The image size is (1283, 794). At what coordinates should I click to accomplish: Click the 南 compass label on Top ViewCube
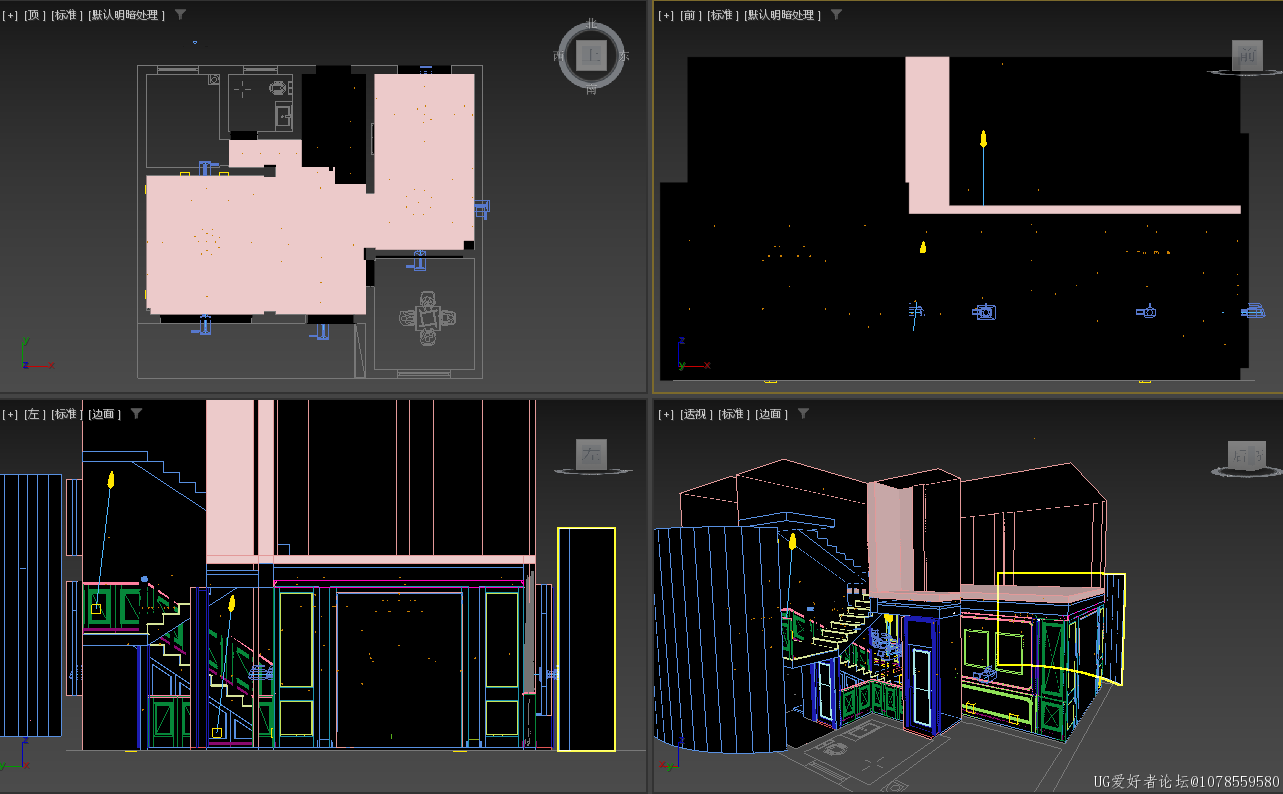pyautogui.click(x=591, y=90)
